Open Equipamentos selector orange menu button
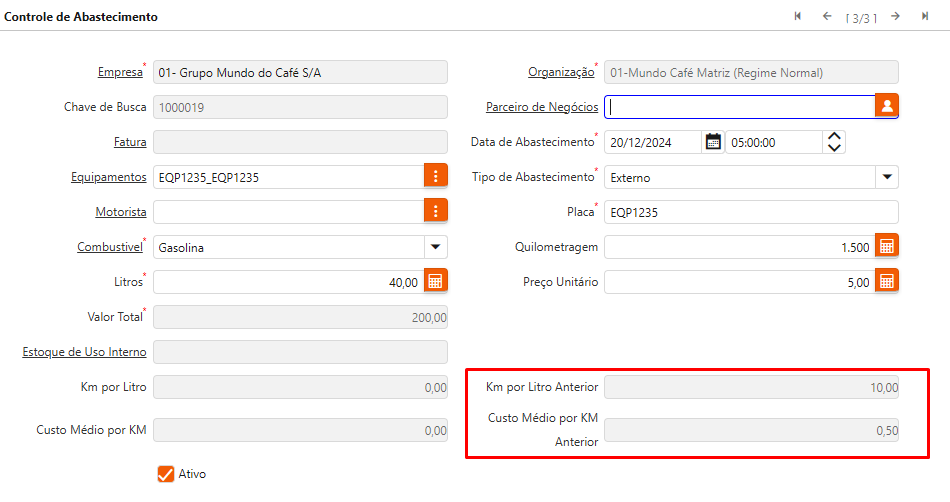Image resolution: width=950 pixels, height=502 pixels. (436, 177)
